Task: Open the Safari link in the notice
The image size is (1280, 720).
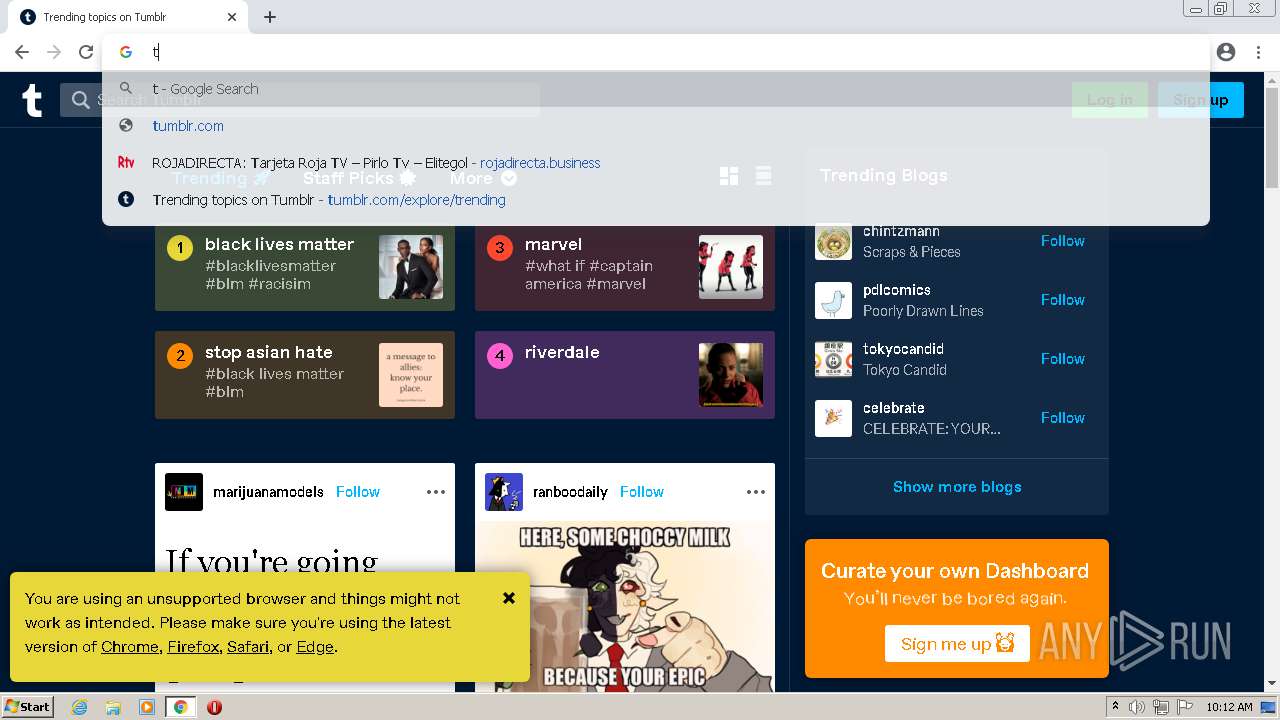Action: pyautogui.click(x=248, y=647)
